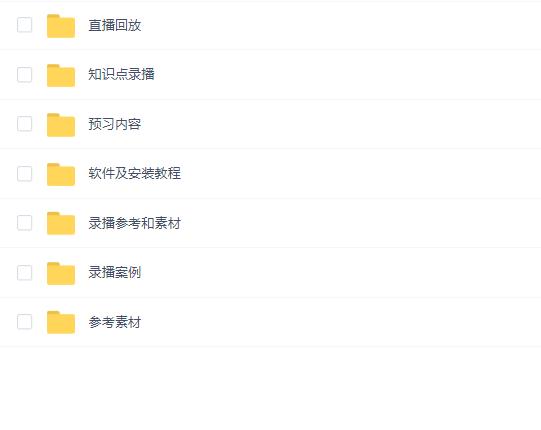Open the 录播参考和素材 folder icon
The image size is (541, 430).
(61, 223)
